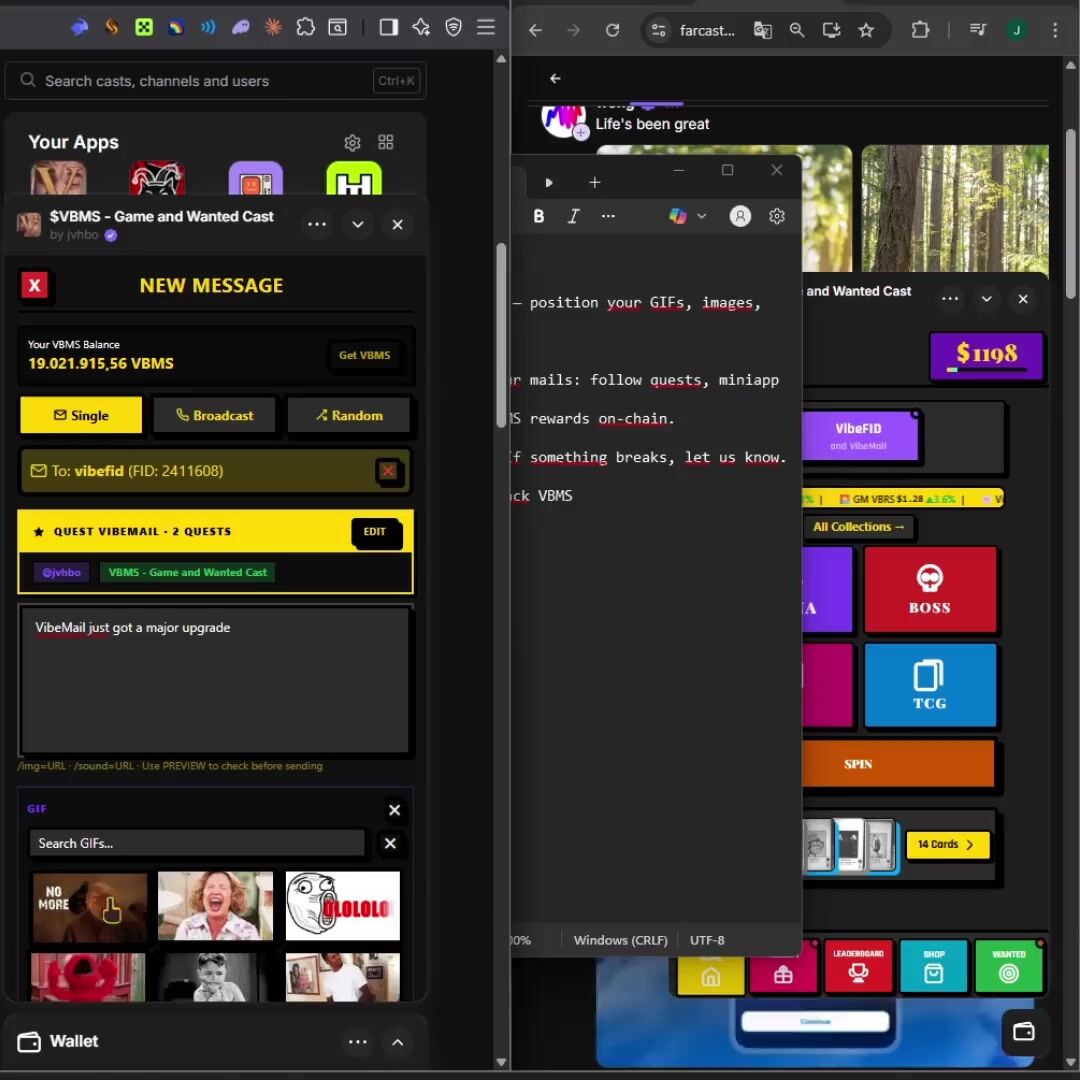The width and height of the screenshot is (1080, 1080).
Task: Open the Leaderboard nav tab
Action: pos(858,966)
